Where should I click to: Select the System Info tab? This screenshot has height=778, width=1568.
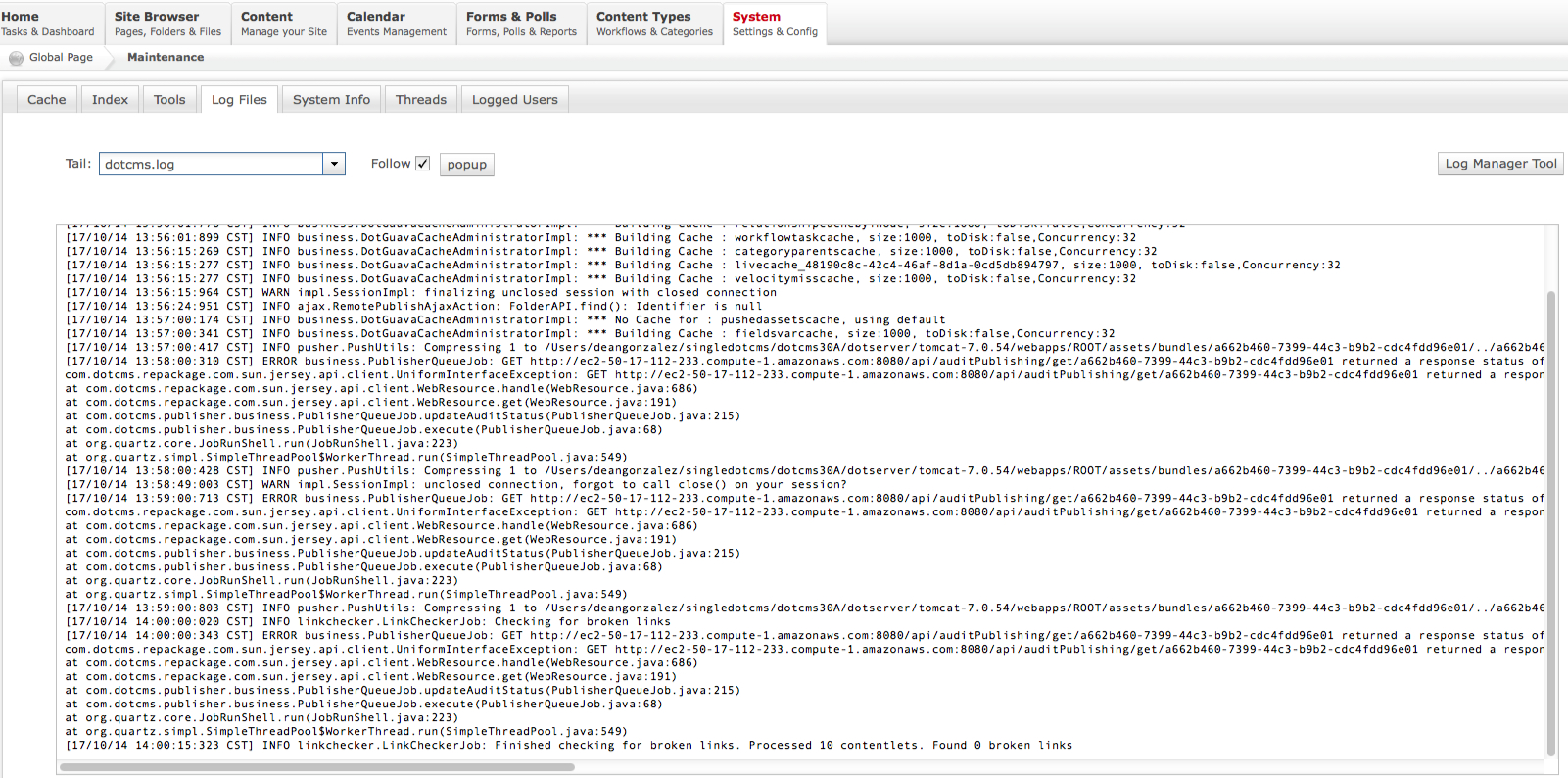(331, 100)
